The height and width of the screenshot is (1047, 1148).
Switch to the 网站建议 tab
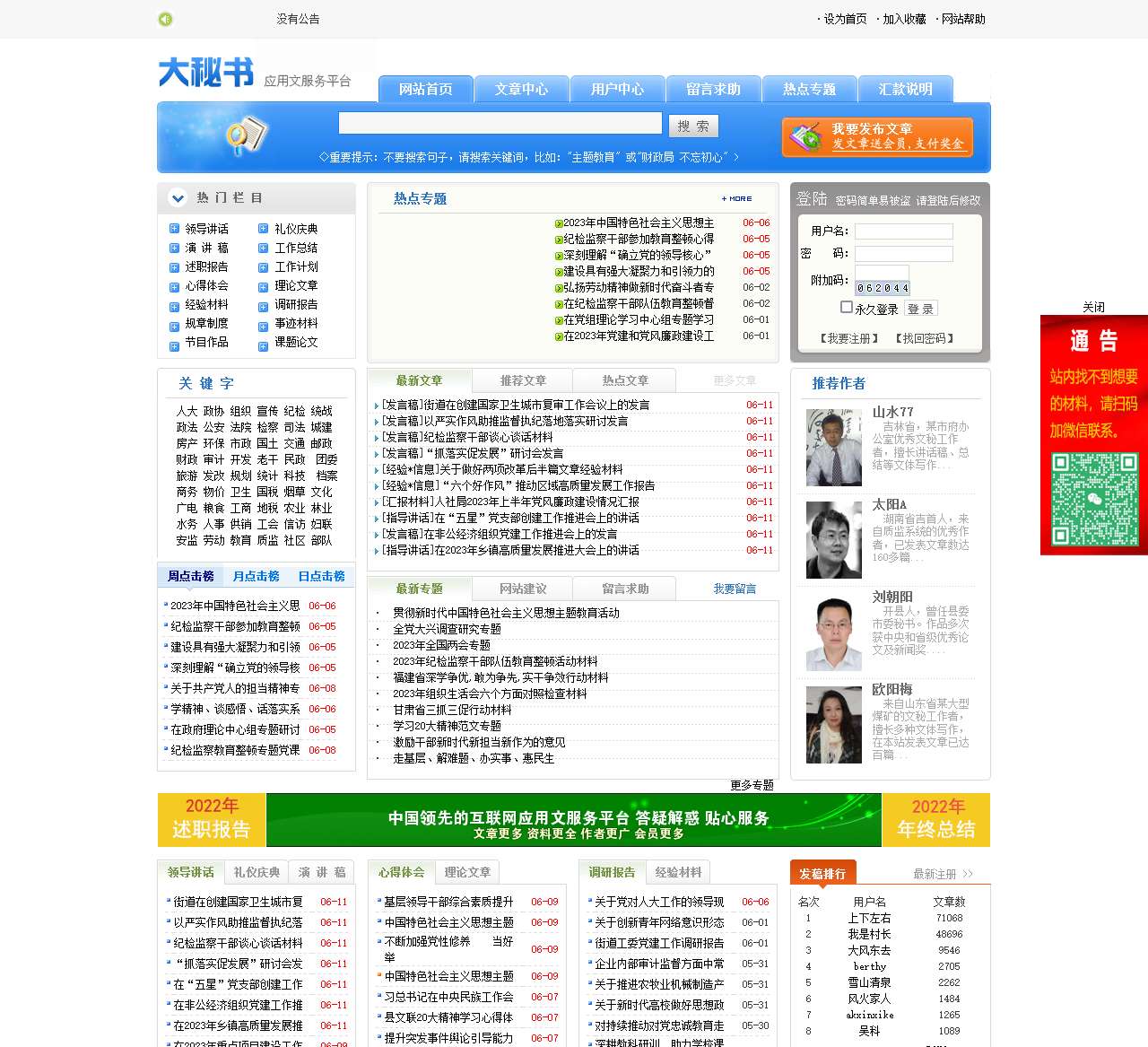tap(523, 589)
